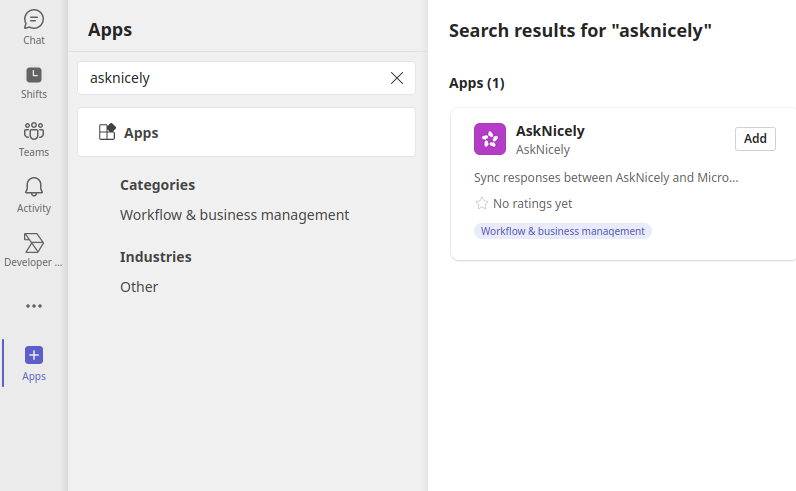Screen dimensions: 796x491
Task: Filter by Workflow & business management category
Action: [235, 215]
